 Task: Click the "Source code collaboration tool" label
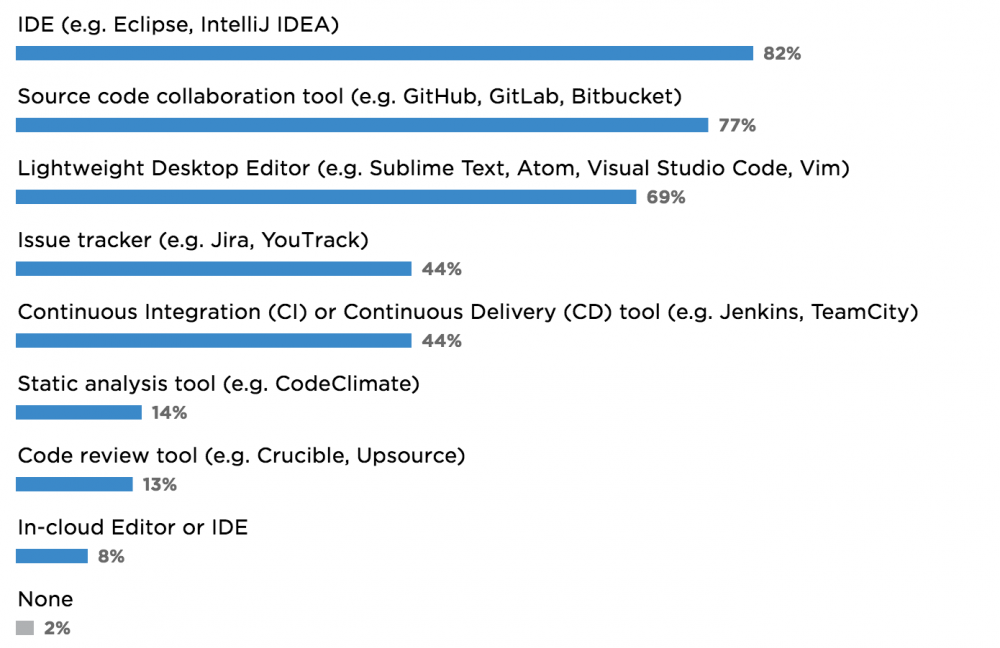(350, 97)
